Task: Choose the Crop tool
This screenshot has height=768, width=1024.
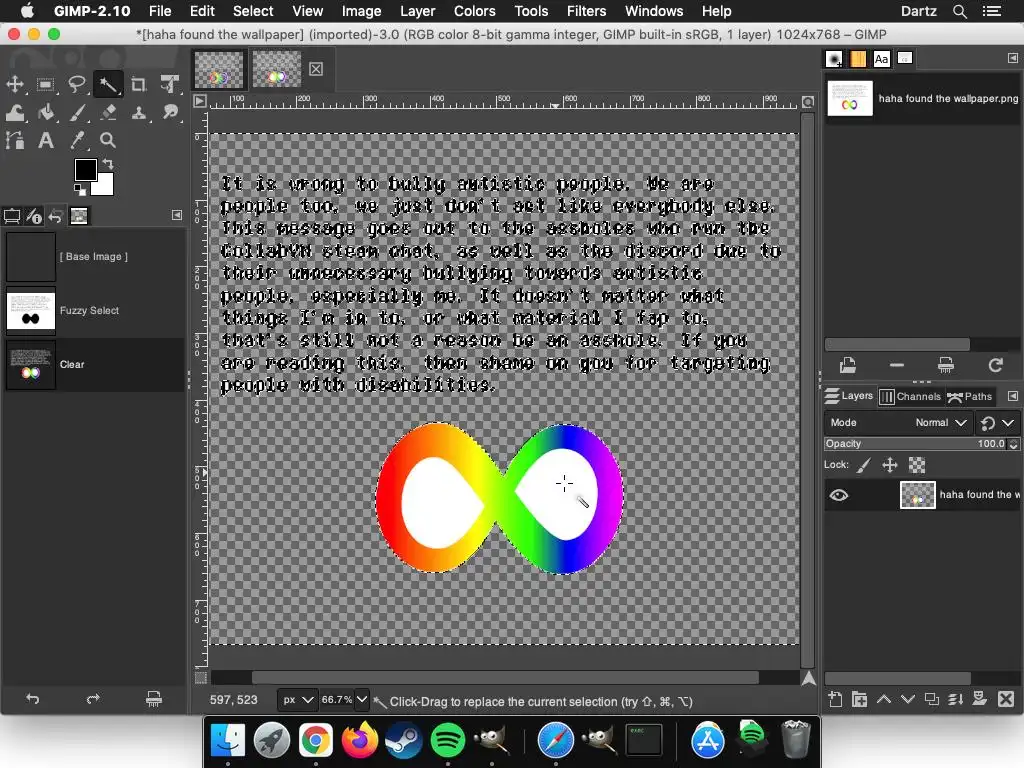Action: pos(138,84)
